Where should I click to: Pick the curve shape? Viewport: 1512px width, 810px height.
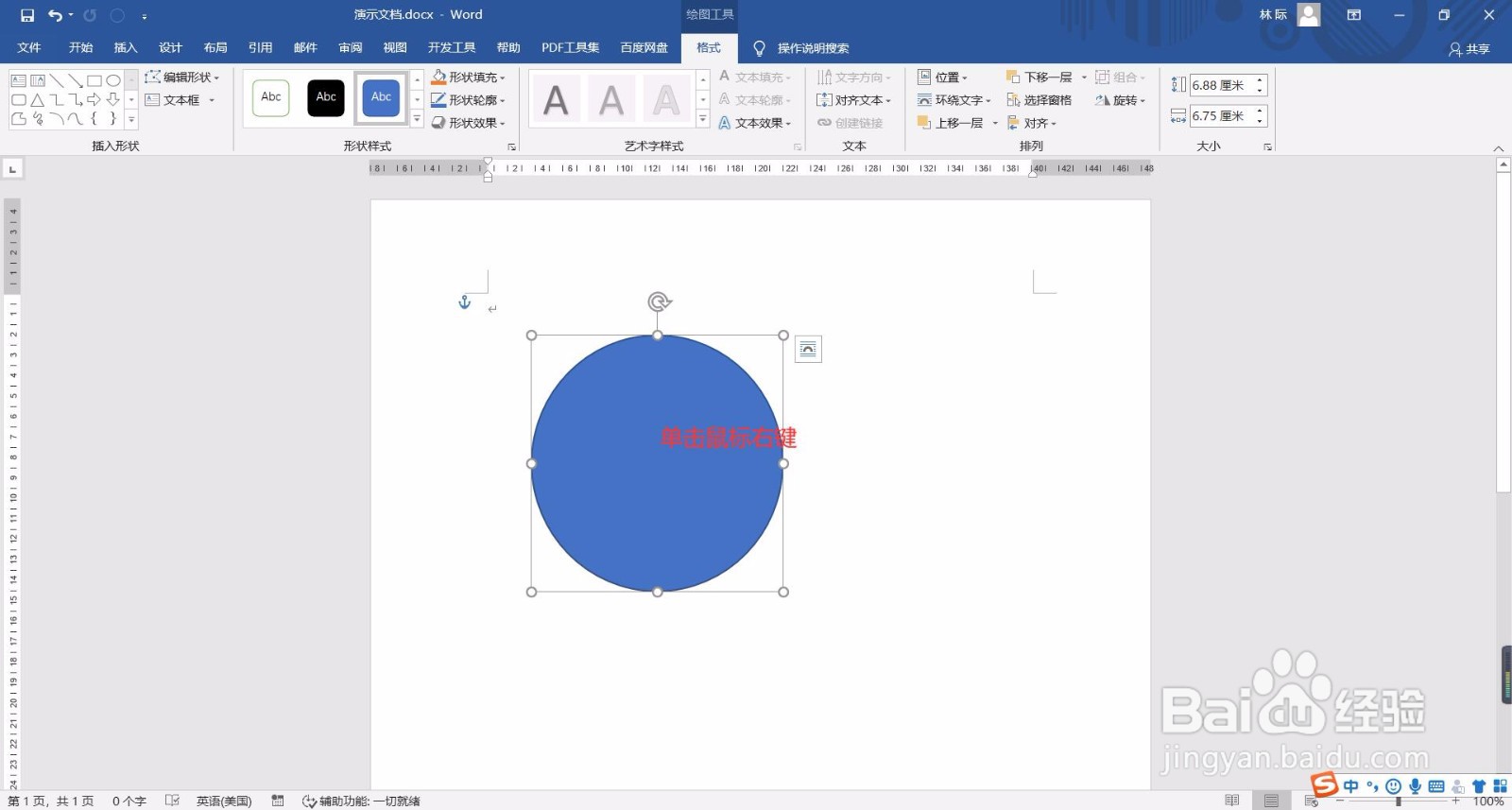pyautogui.click(x=76, y=118)
